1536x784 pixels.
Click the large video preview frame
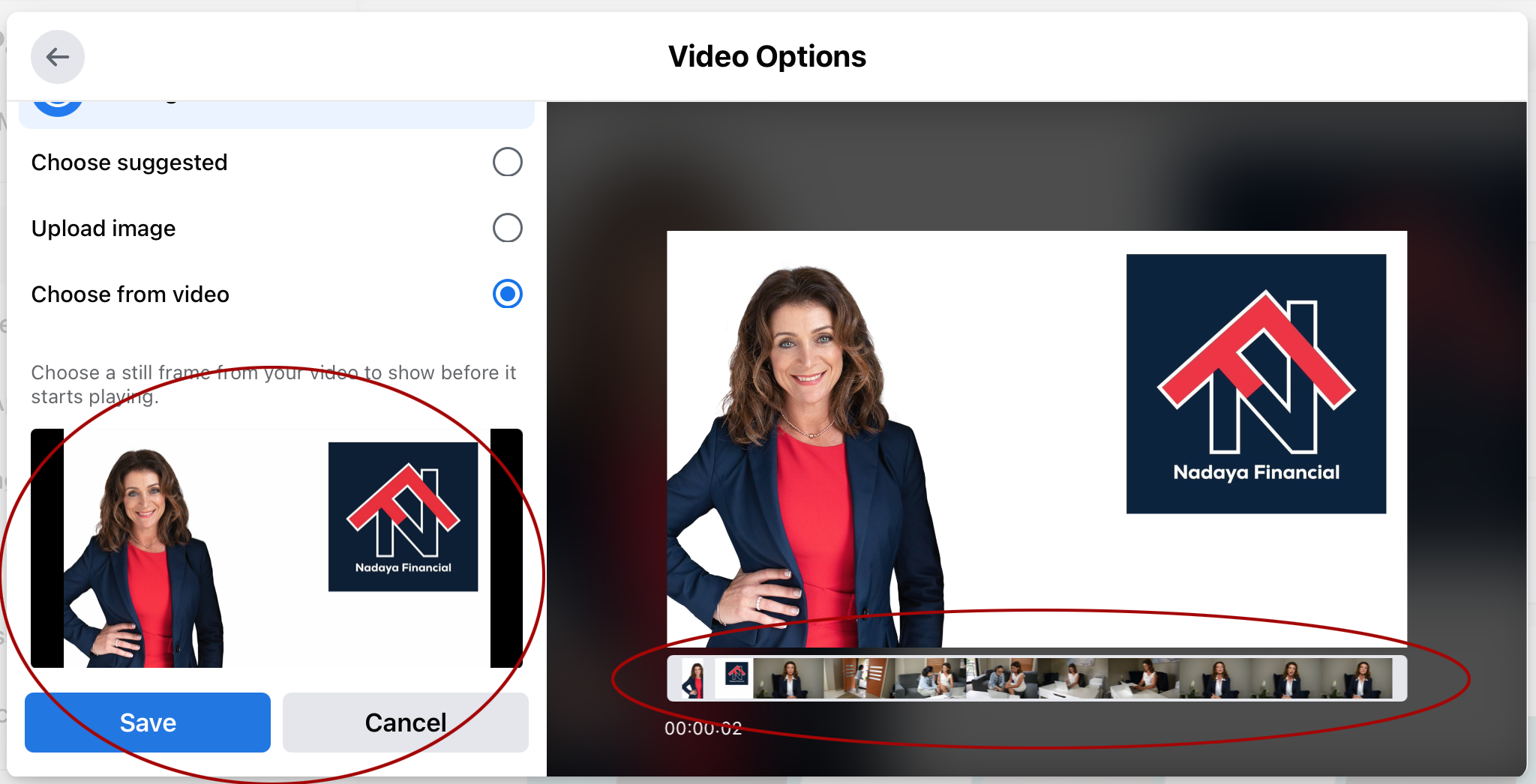[x=1036, y=439]
